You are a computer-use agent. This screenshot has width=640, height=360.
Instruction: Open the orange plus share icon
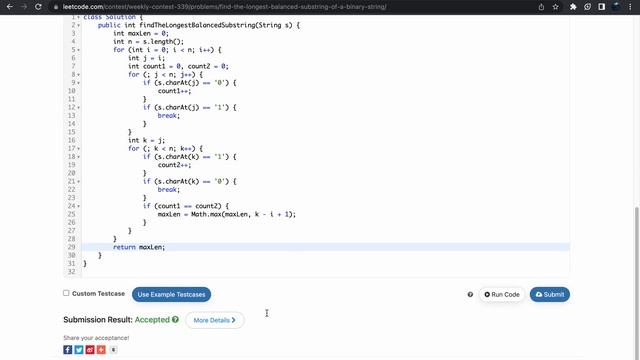(101, 350)
